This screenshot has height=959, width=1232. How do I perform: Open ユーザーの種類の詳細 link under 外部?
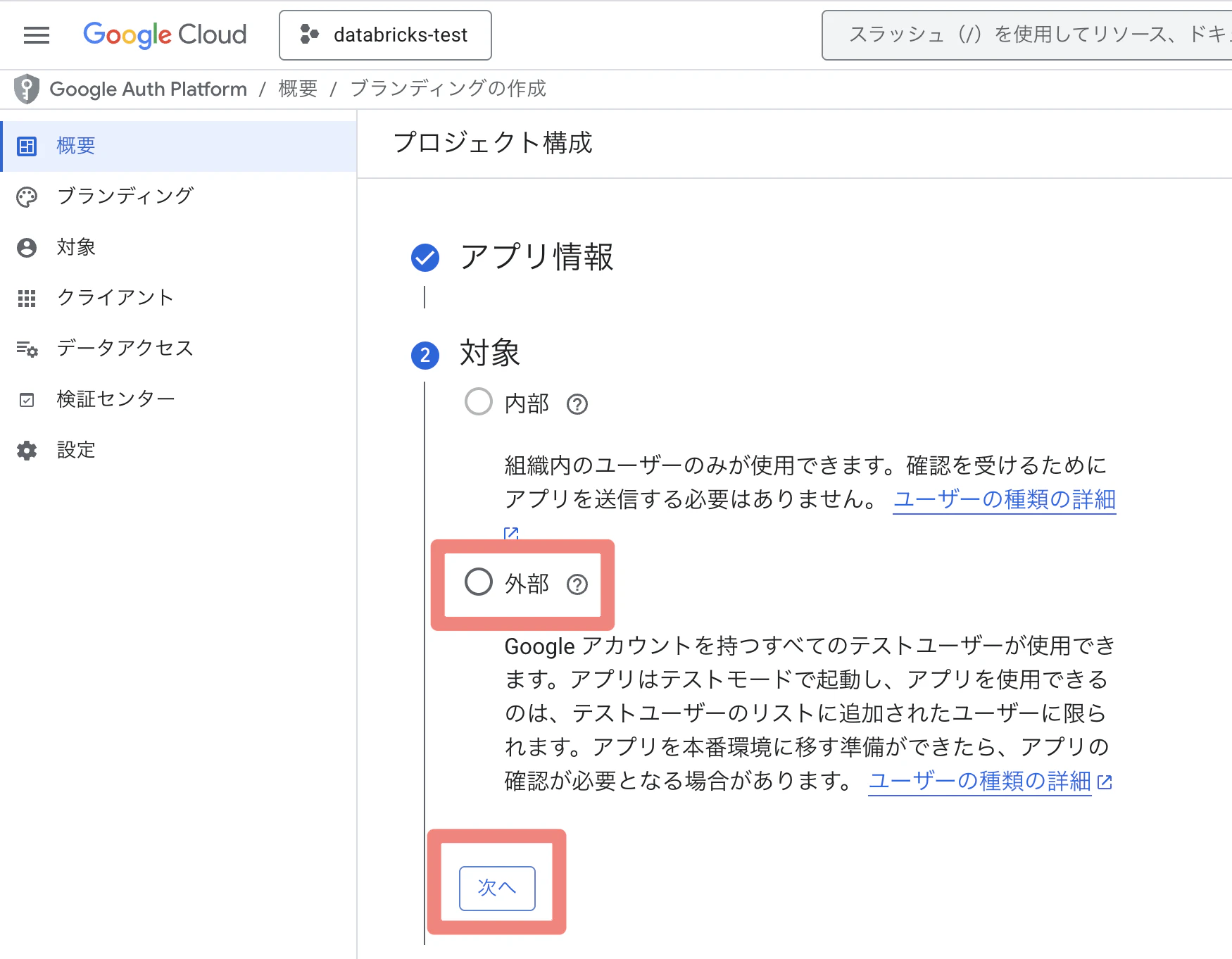pyautogui.click(x=980, y=781)
